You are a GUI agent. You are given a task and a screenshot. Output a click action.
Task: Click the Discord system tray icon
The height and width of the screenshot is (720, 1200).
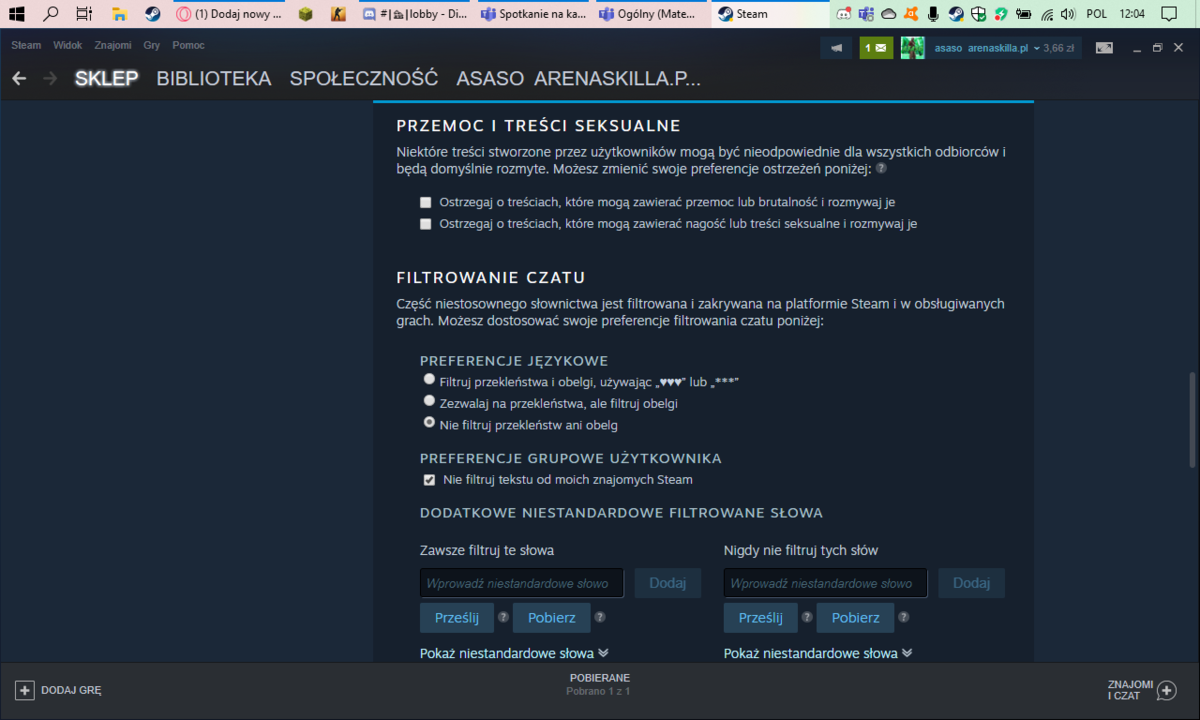point(845,14)
